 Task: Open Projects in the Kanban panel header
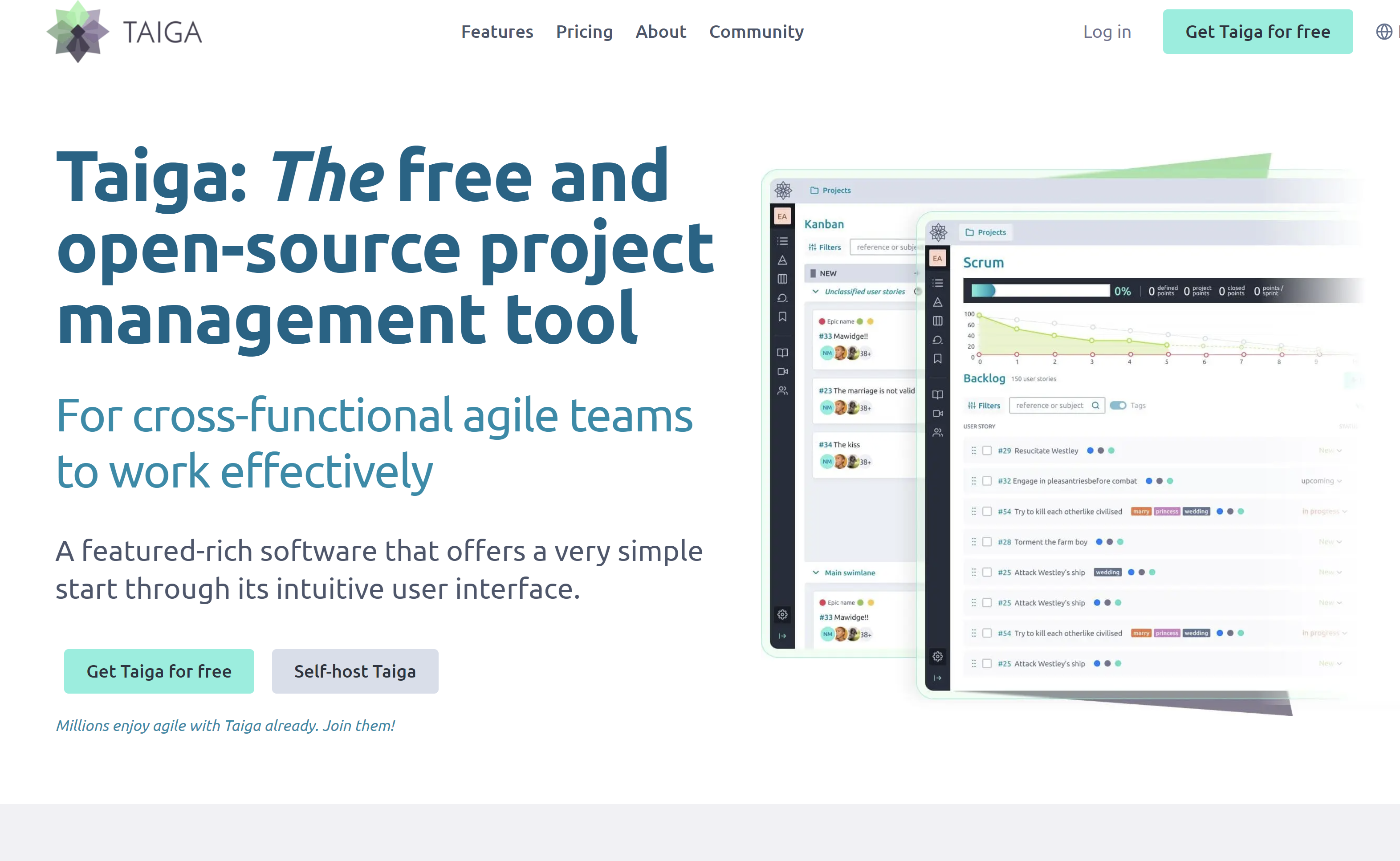click(x=830, y=190)
